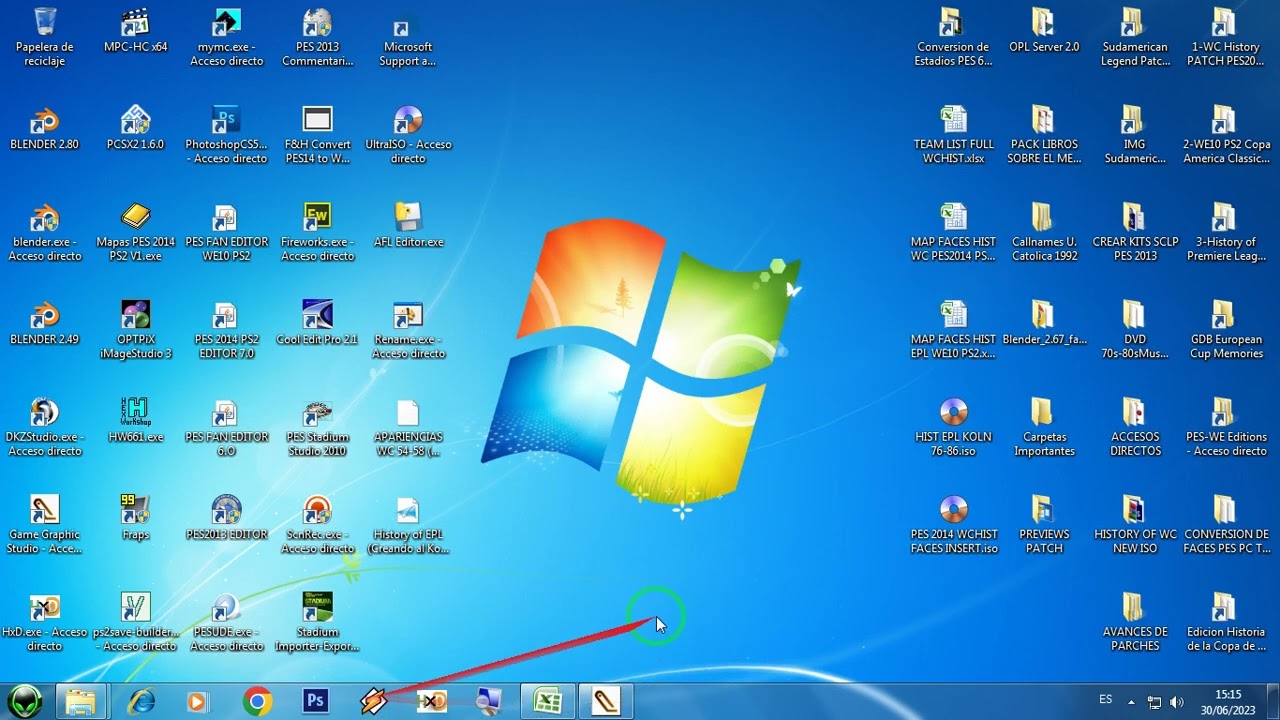Show hidden system tray icons
Screen dimensions: 1280x720
[1131, 702]
